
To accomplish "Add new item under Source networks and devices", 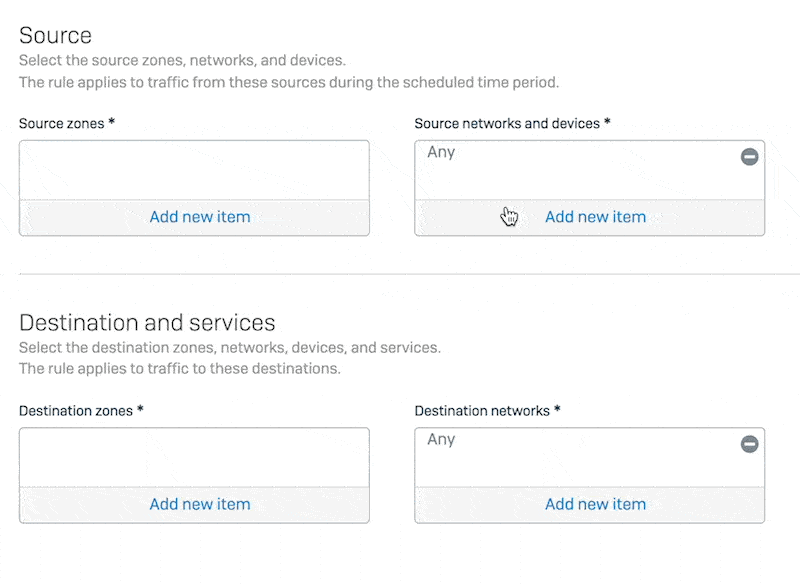I will point(595,217).
